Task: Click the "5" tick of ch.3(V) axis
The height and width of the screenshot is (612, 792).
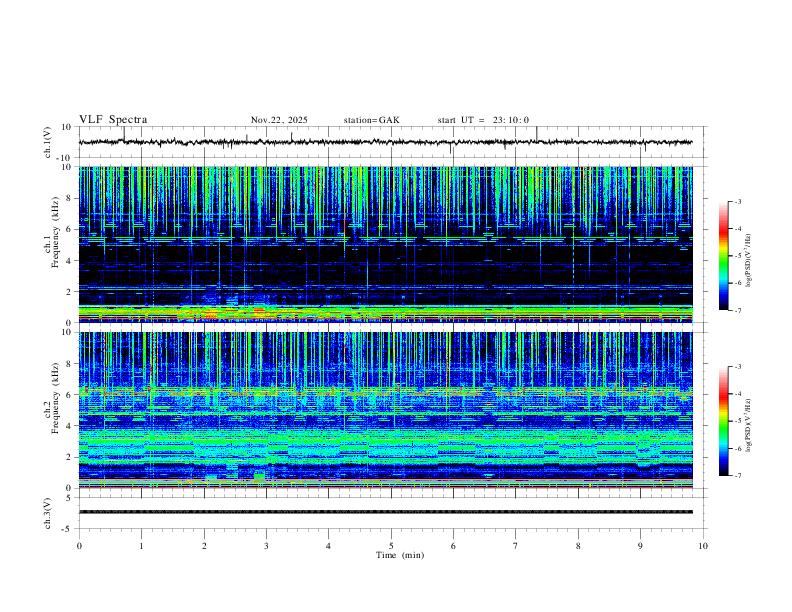Action: tap(70, 498)
